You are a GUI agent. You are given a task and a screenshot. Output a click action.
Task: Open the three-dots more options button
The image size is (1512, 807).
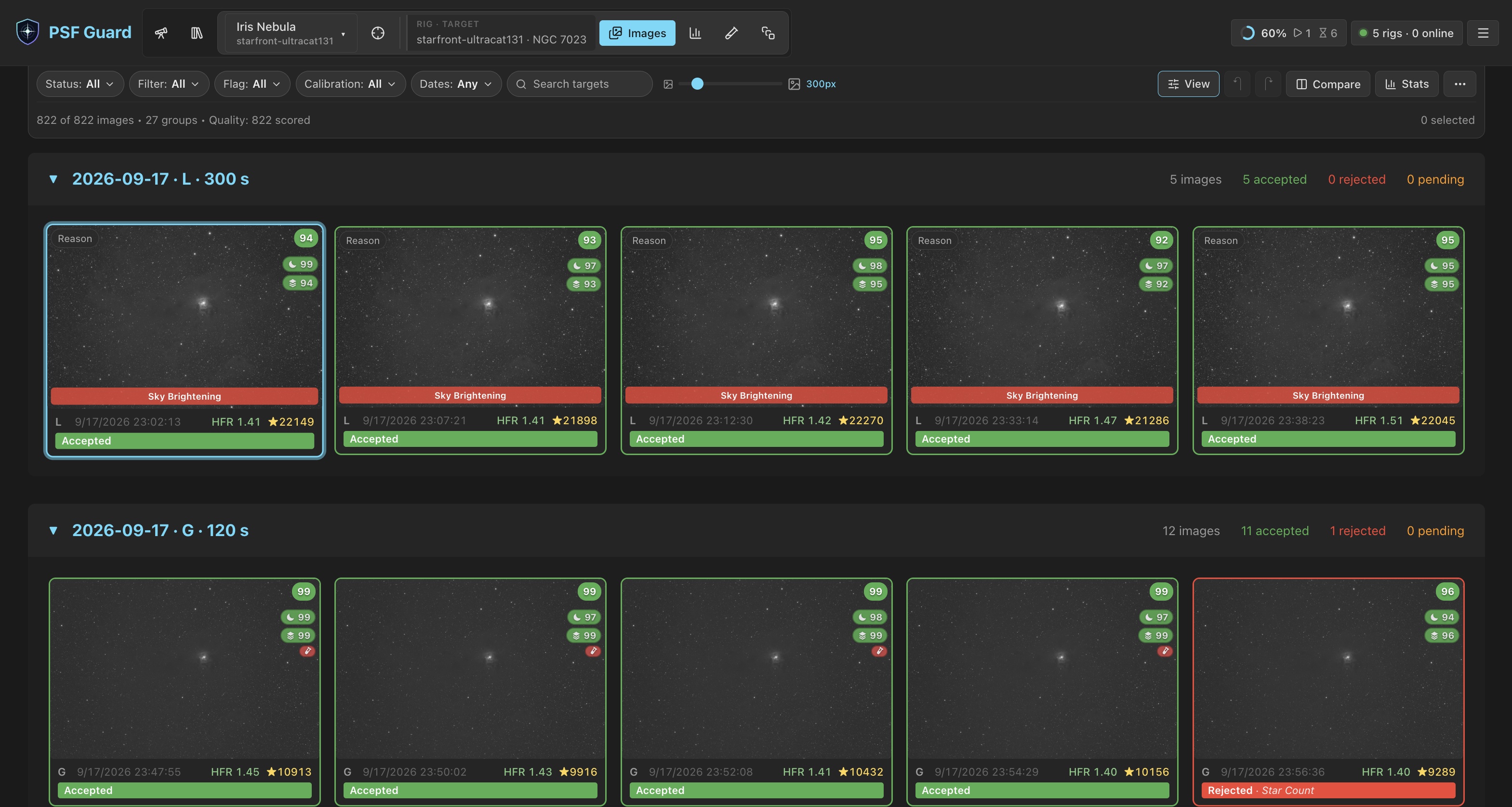pos(1460,84)
